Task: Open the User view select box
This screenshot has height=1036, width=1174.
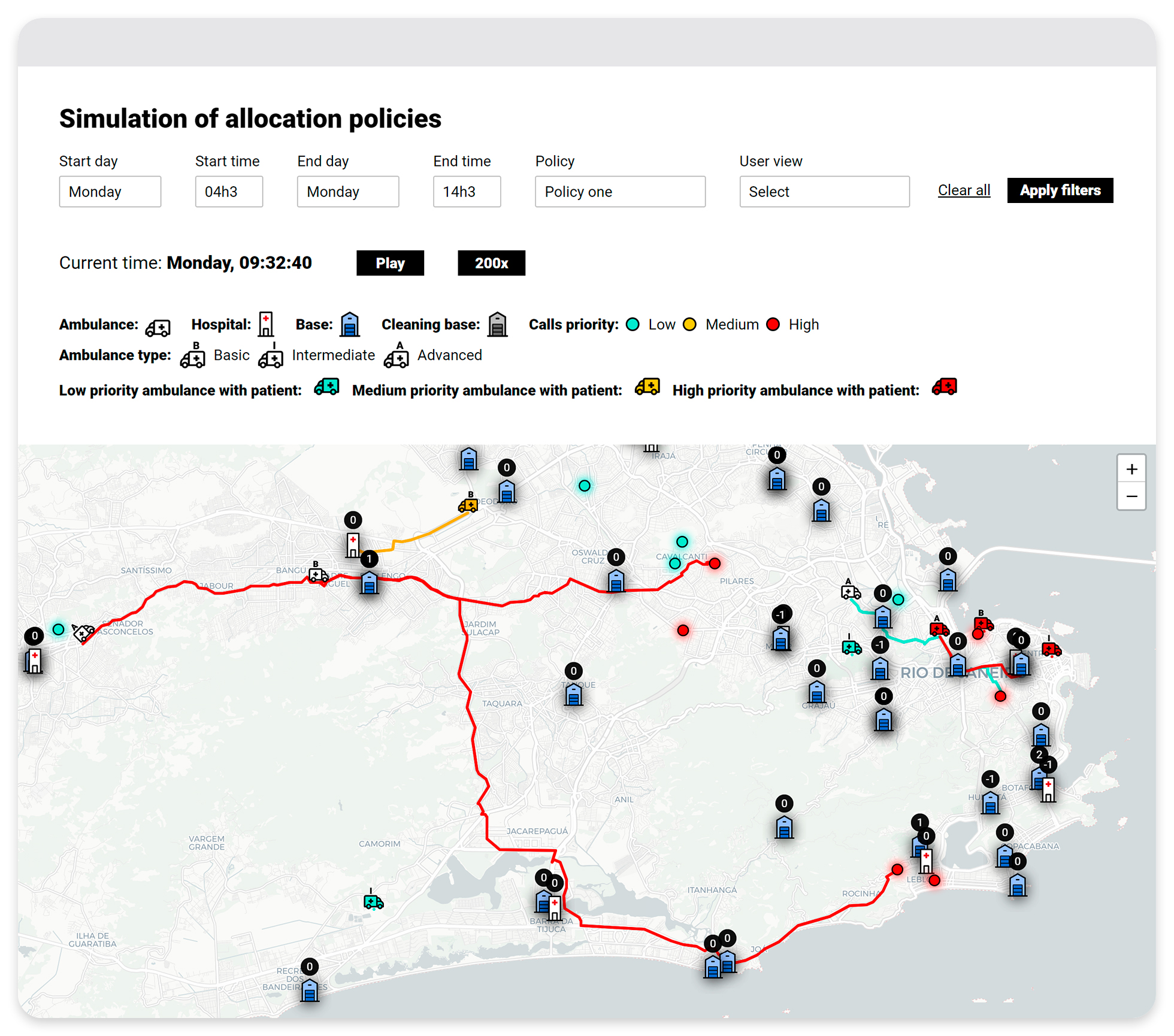Action: [x=824, y=192]
